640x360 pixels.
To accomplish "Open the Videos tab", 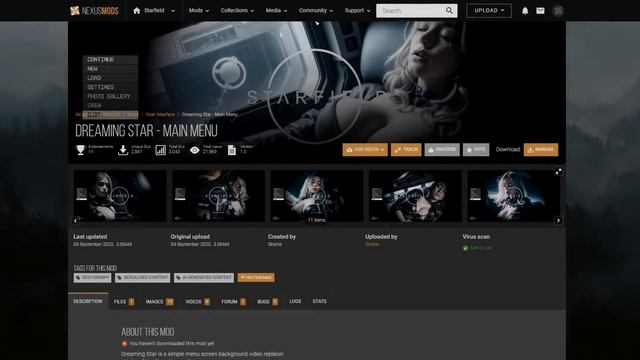I will [x=198, y=302].
